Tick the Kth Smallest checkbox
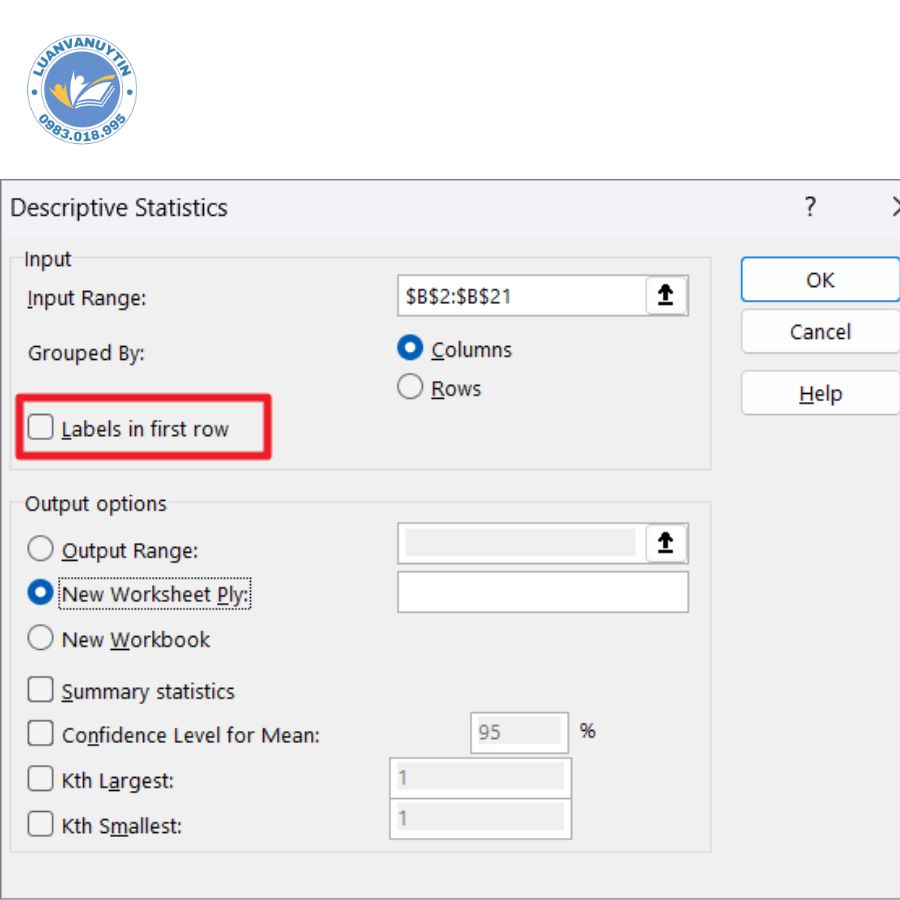 click(41, 825)
